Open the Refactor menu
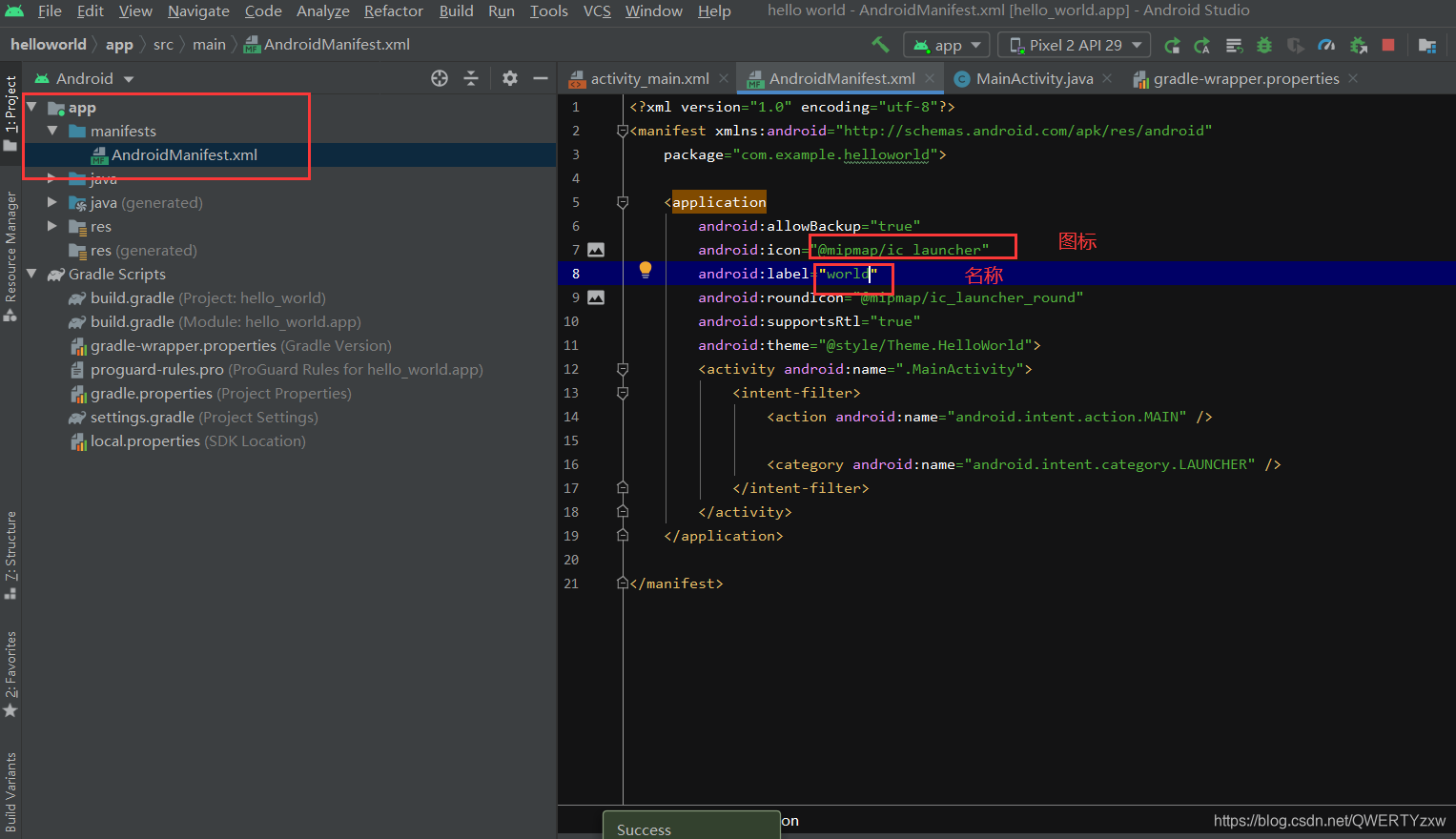This screenshot has height=839, width=1456. pyautogui.click(x=393, y=10)
